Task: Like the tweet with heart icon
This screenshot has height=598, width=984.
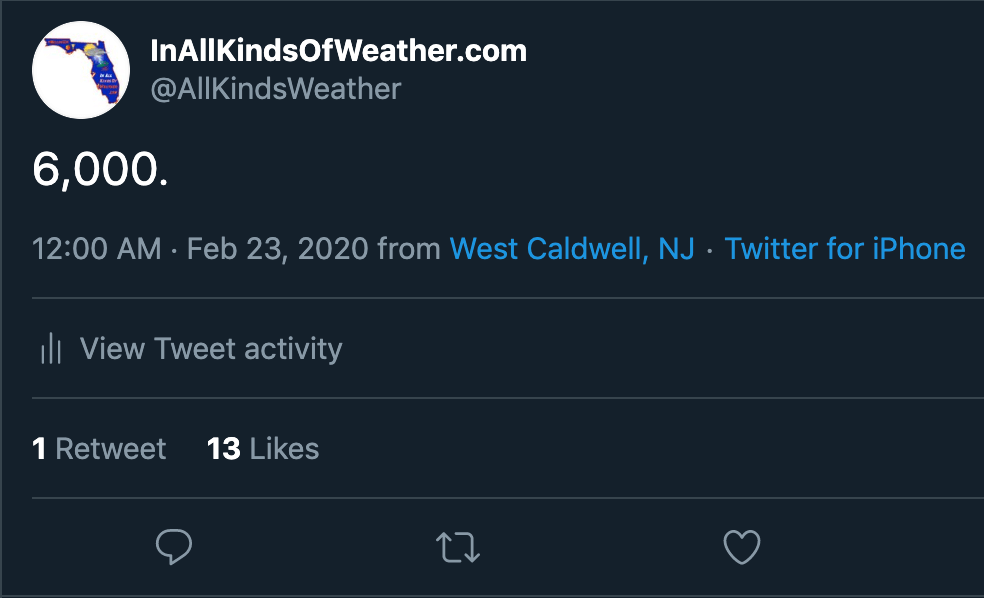Action: [742, 547]
